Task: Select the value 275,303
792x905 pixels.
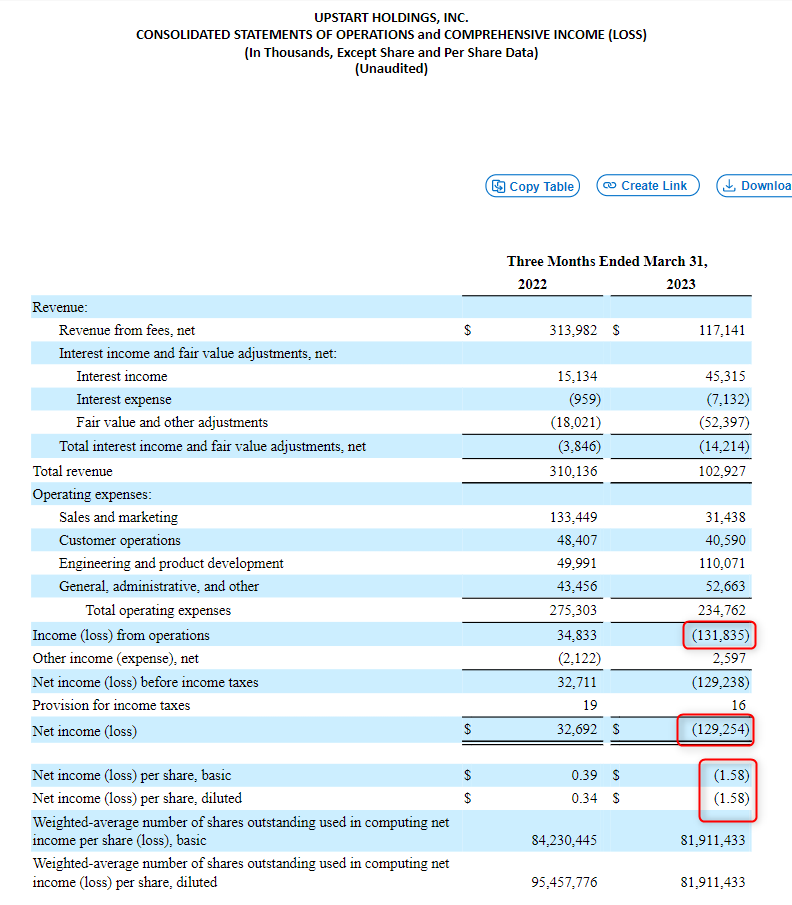Action: [573, 610]
